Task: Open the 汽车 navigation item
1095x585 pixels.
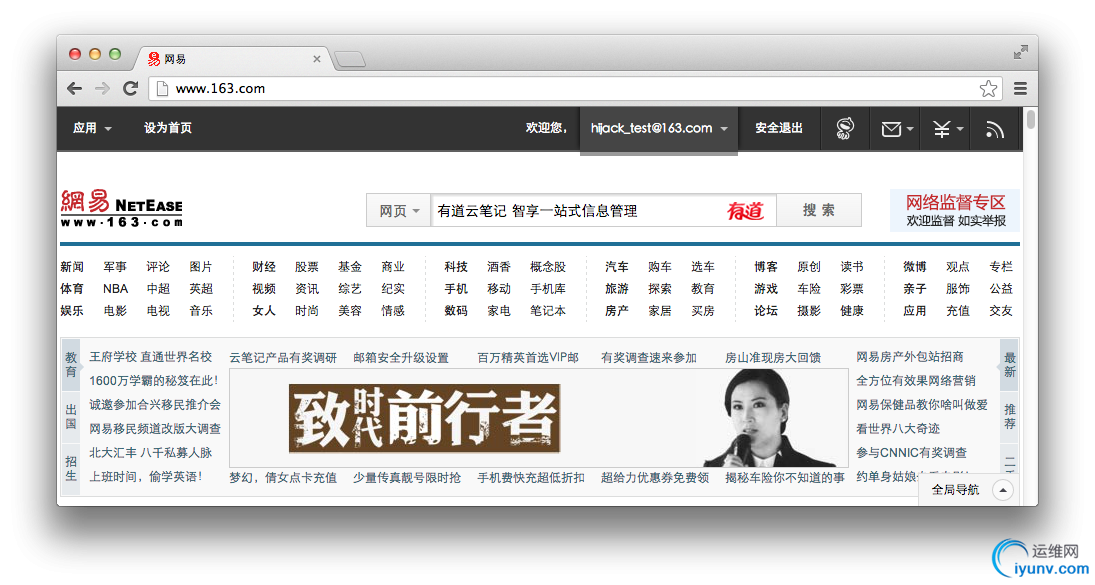Action: (617, 267)
